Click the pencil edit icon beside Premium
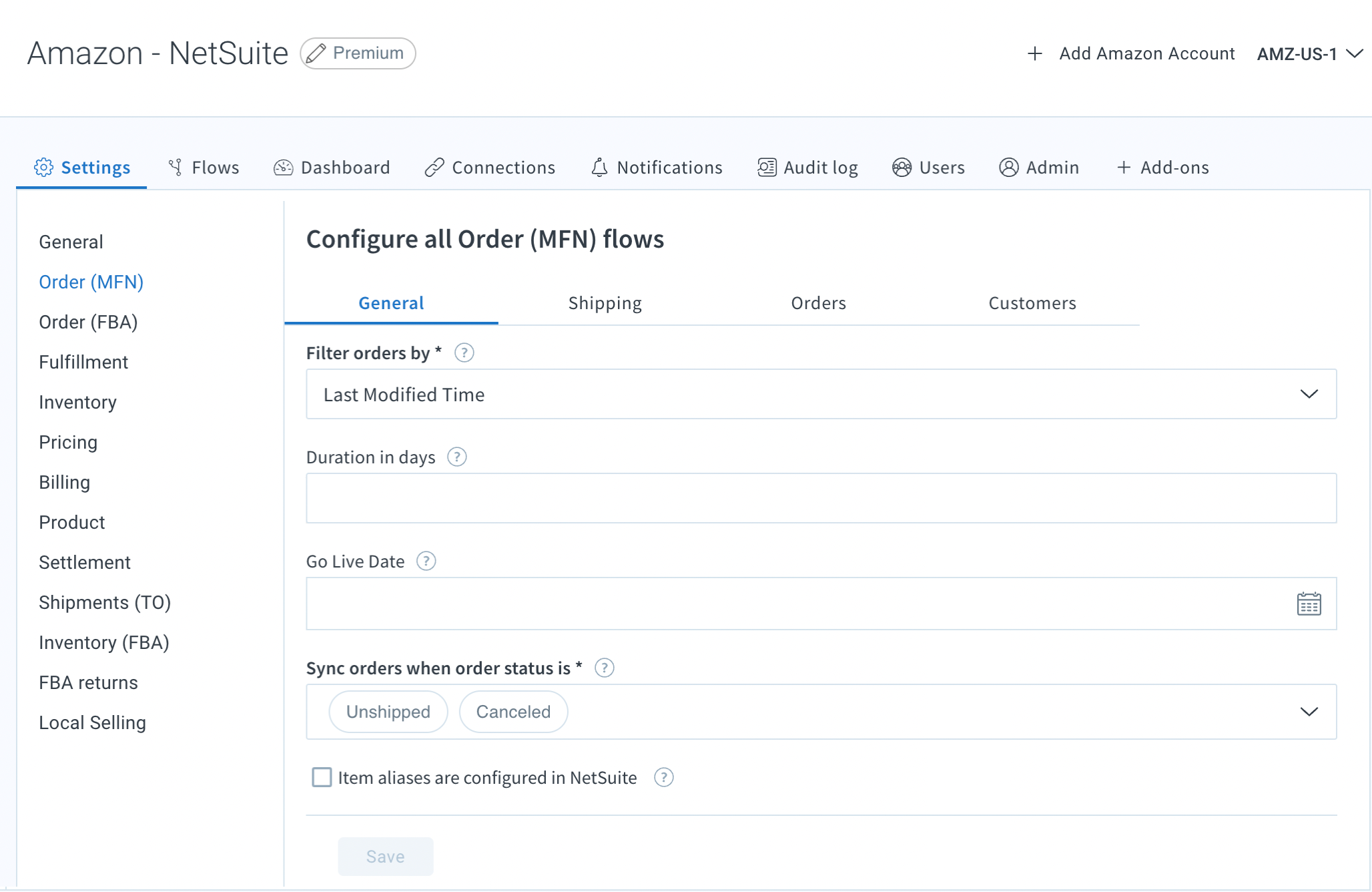The height and width of the screenshot is (892, 1372). (x=316, y=53)
